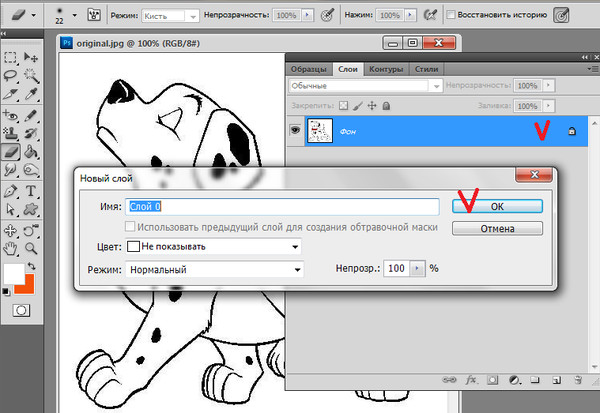Close the Новый слой dialog
The height and width of the screenshot is (413, 600).
(534, 175)
